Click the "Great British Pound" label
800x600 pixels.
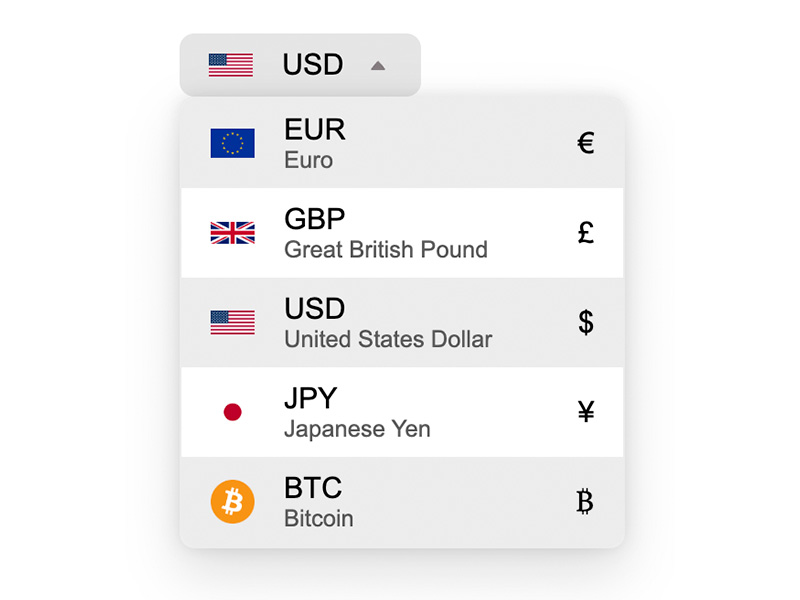tap(386, 250)
